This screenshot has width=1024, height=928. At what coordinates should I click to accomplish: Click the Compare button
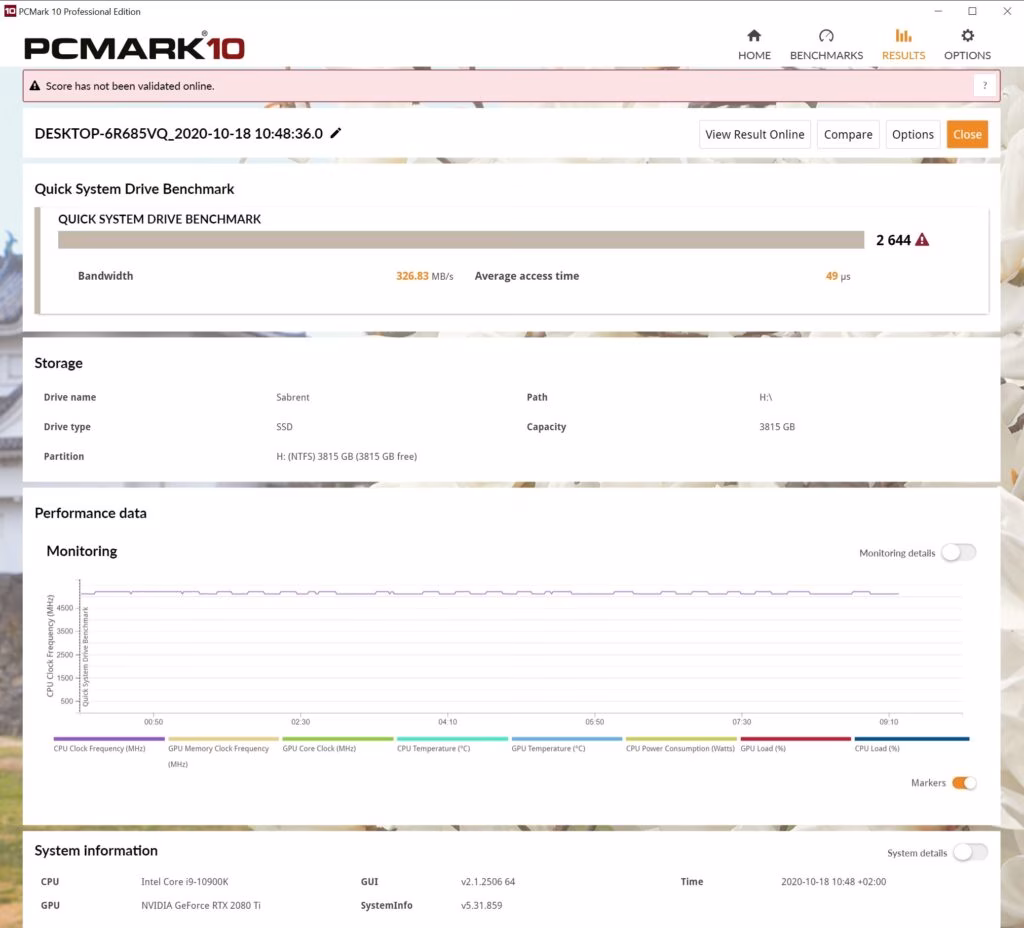pos(848,135)
